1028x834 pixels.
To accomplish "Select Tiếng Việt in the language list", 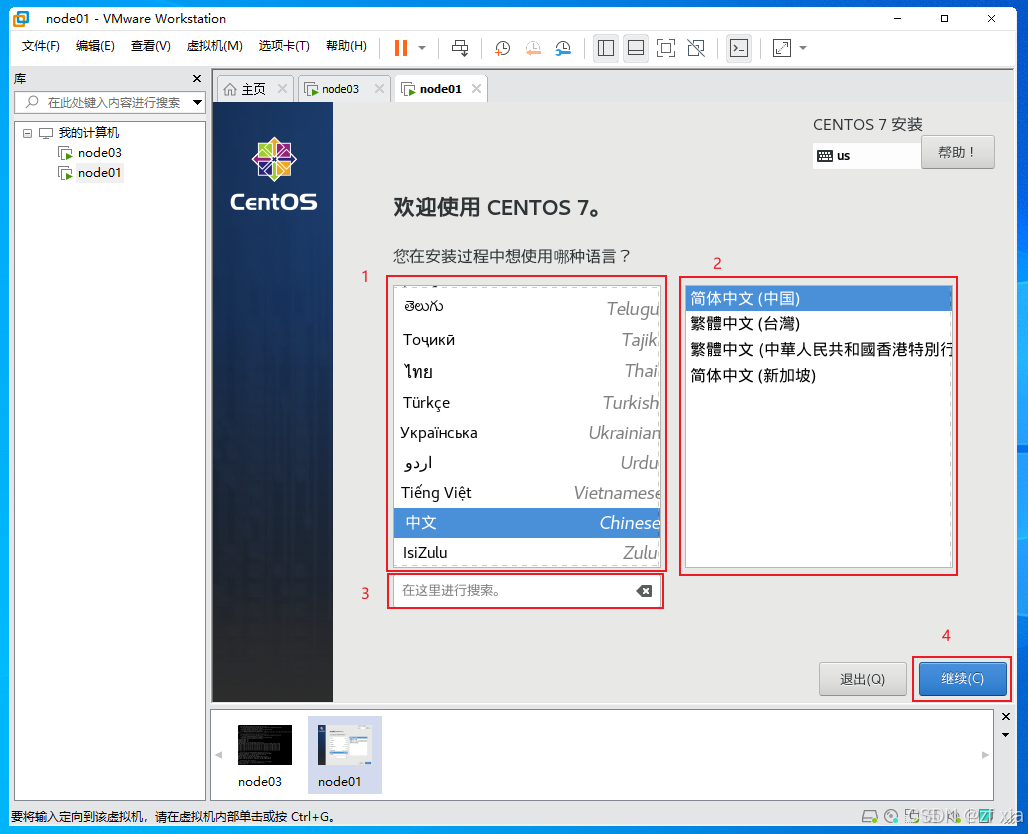I will pyautogui.click(x=527, y=493).
